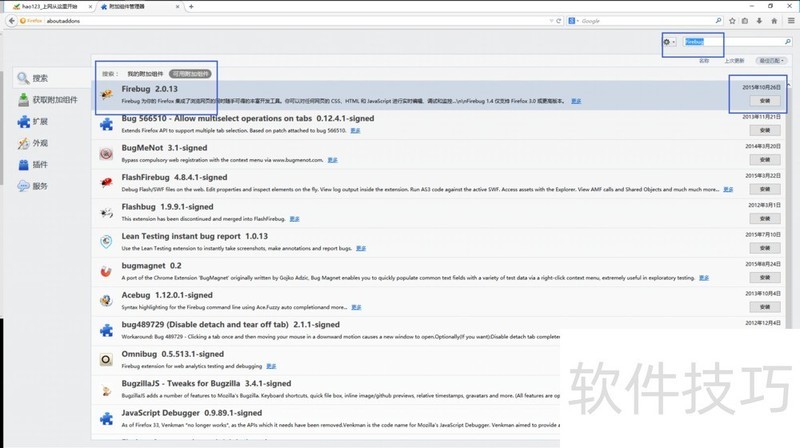Reload the page with the refresh icon
This screenshot has width=800, height=448.
click(x=559, y=21)
